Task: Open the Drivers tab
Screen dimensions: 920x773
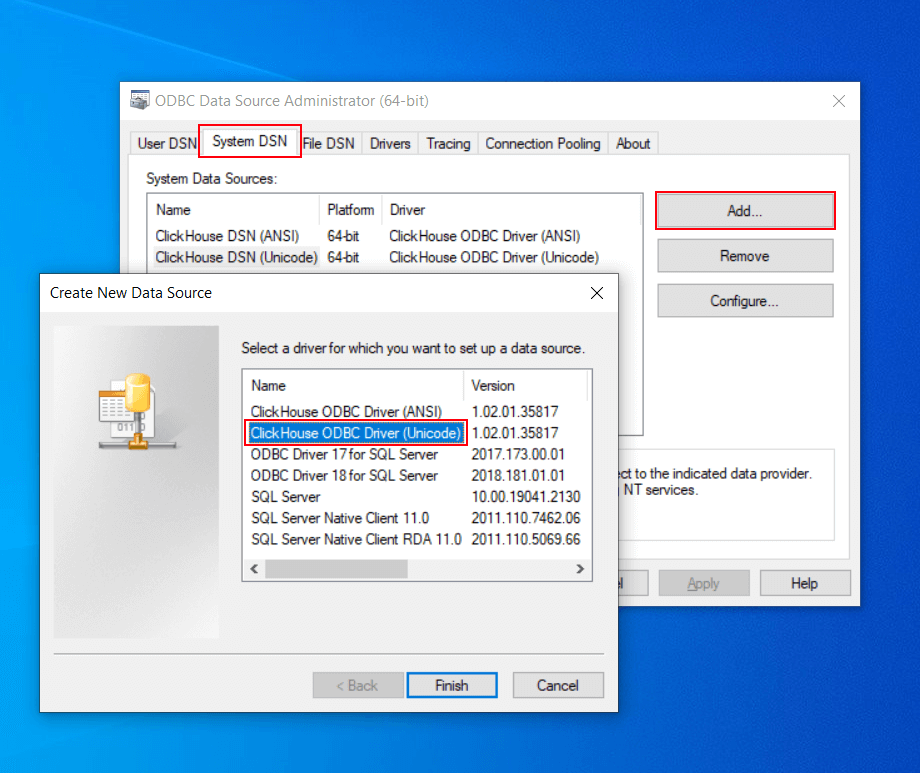Action: tap(390, 143)
